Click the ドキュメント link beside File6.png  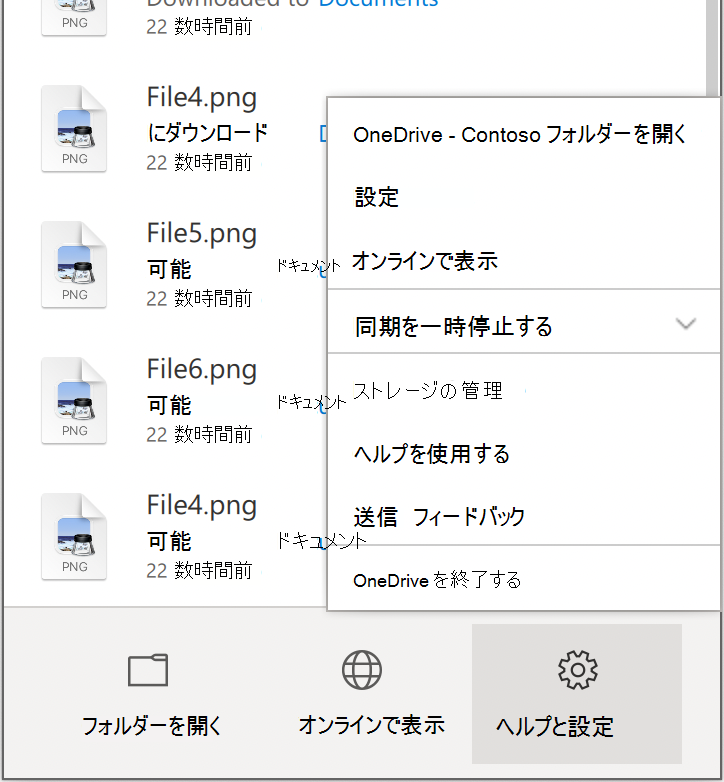coord(311,402)
